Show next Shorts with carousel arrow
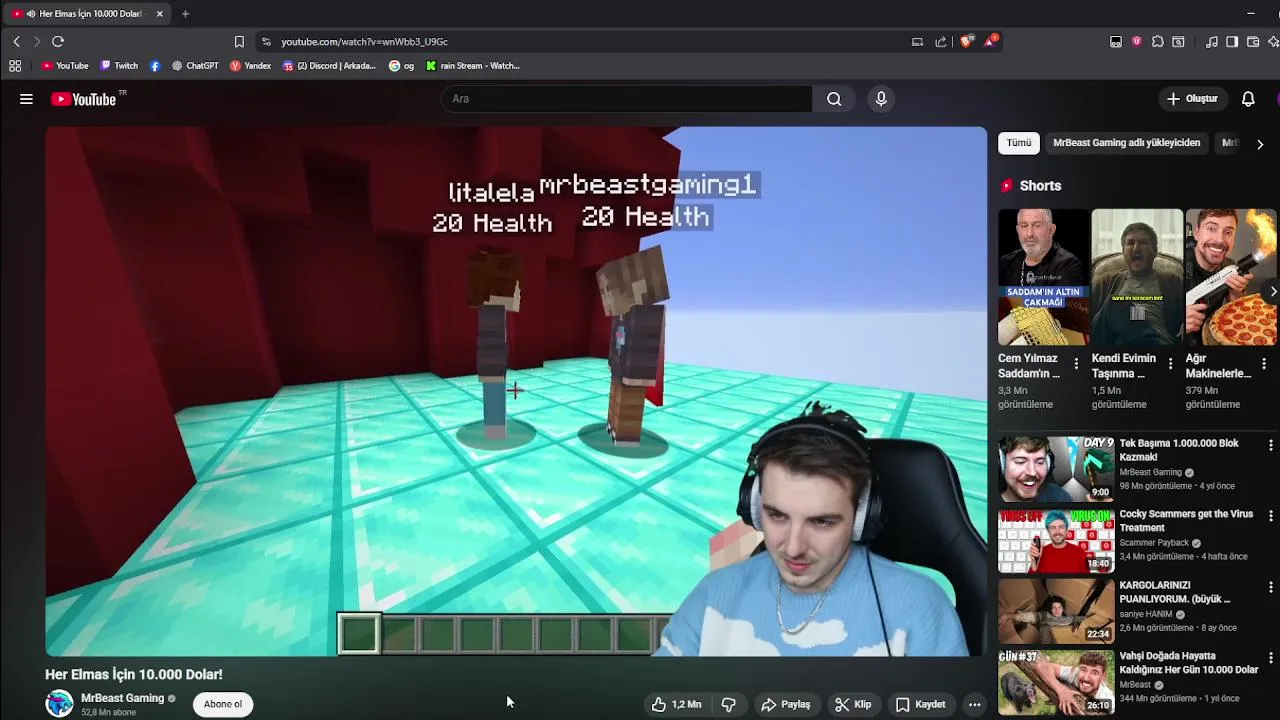The image size is (1280, 720). click(x=1272, y=291)
